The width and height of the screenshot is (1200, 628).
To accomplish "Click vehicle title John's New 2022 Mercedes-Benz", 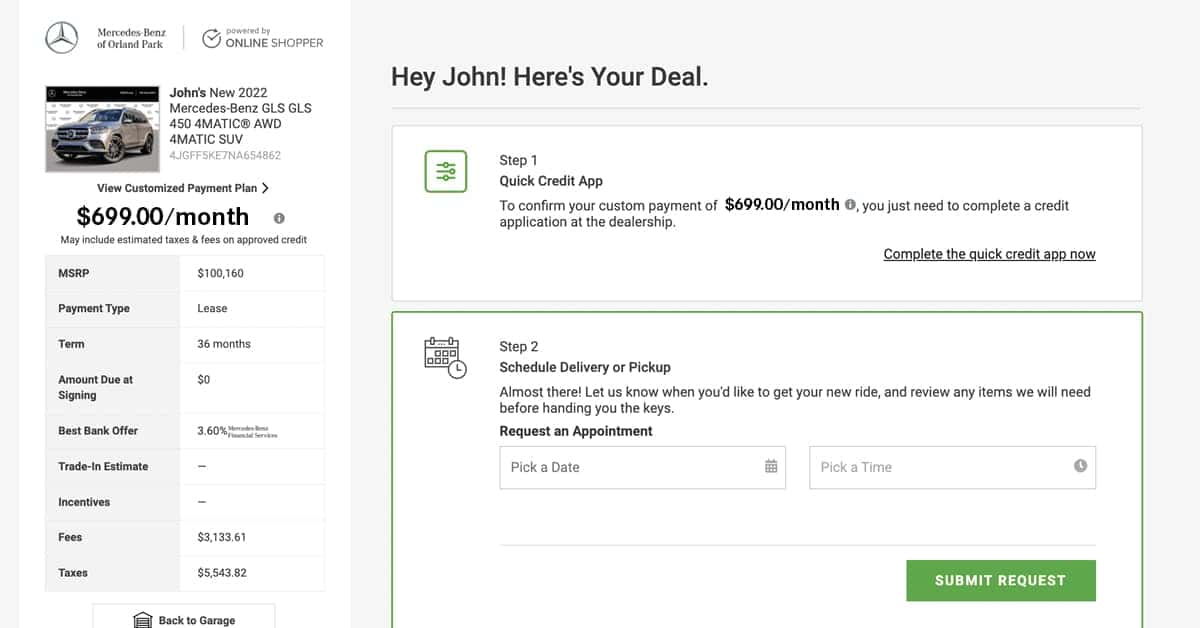I will [x=241, y=116].
